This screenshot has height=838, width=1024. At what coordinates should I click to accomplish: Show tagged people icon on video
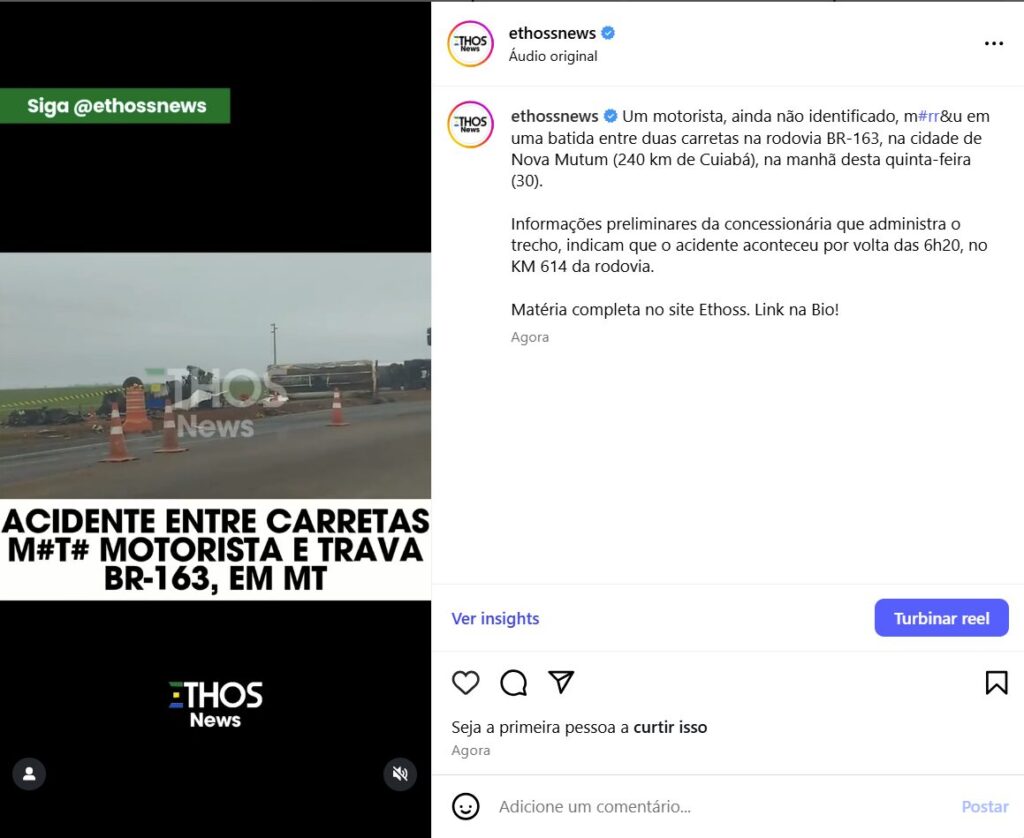29,774
